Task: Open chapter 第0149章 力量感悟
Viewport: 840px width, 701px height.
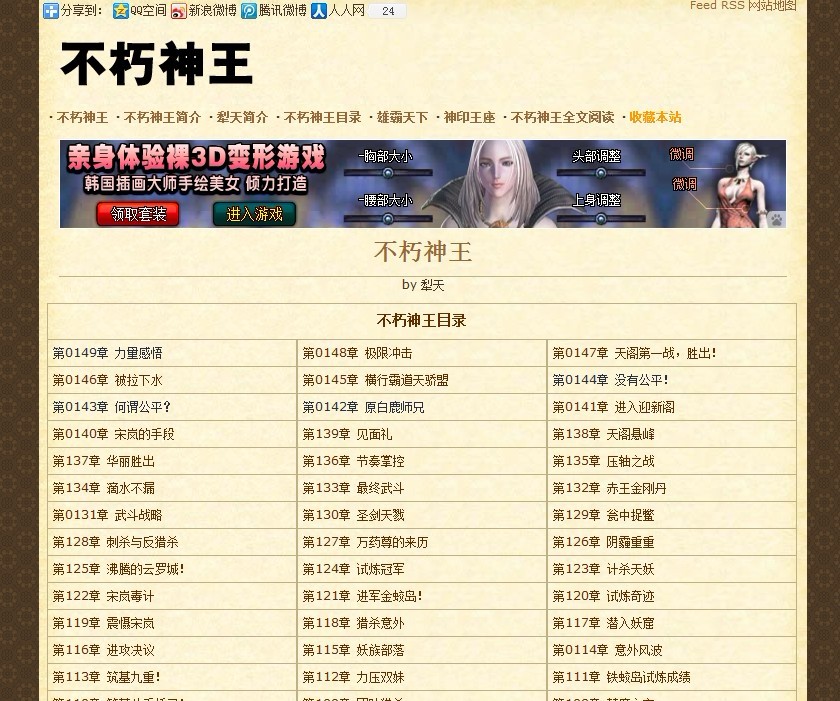Action: pos(106,352)
